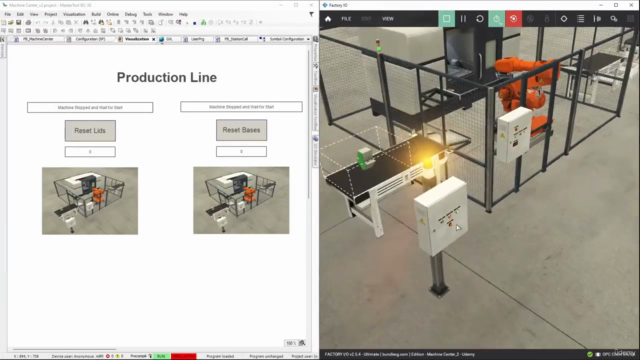
Task: Open the zoom magnifier in visualization
Action: click(302, 343)
